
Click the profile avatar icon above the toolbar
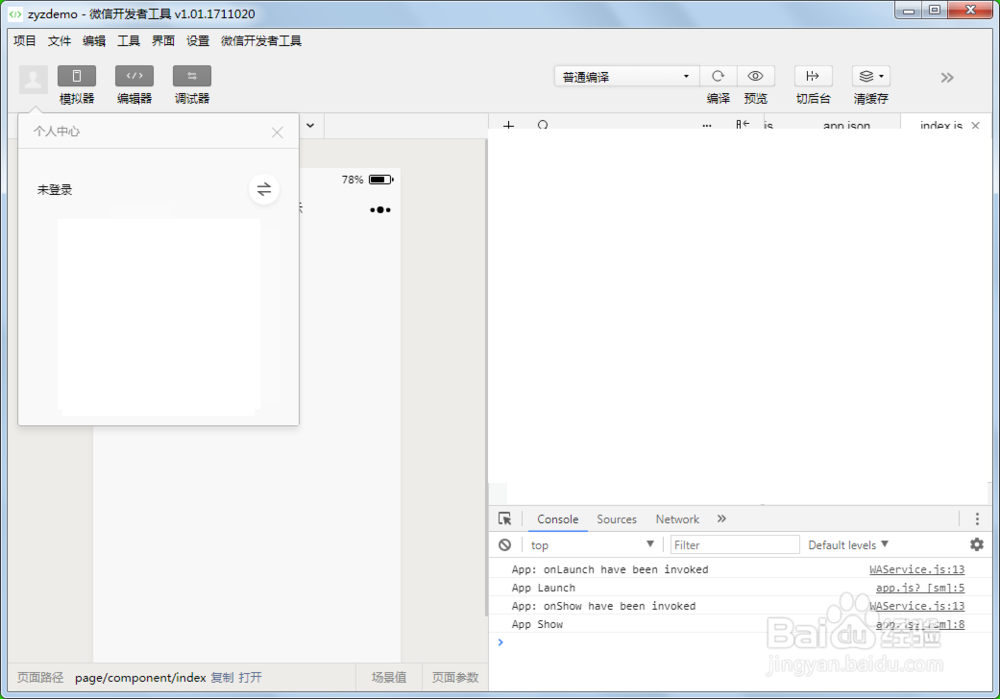pyautogui.click(x=33, y=80)
